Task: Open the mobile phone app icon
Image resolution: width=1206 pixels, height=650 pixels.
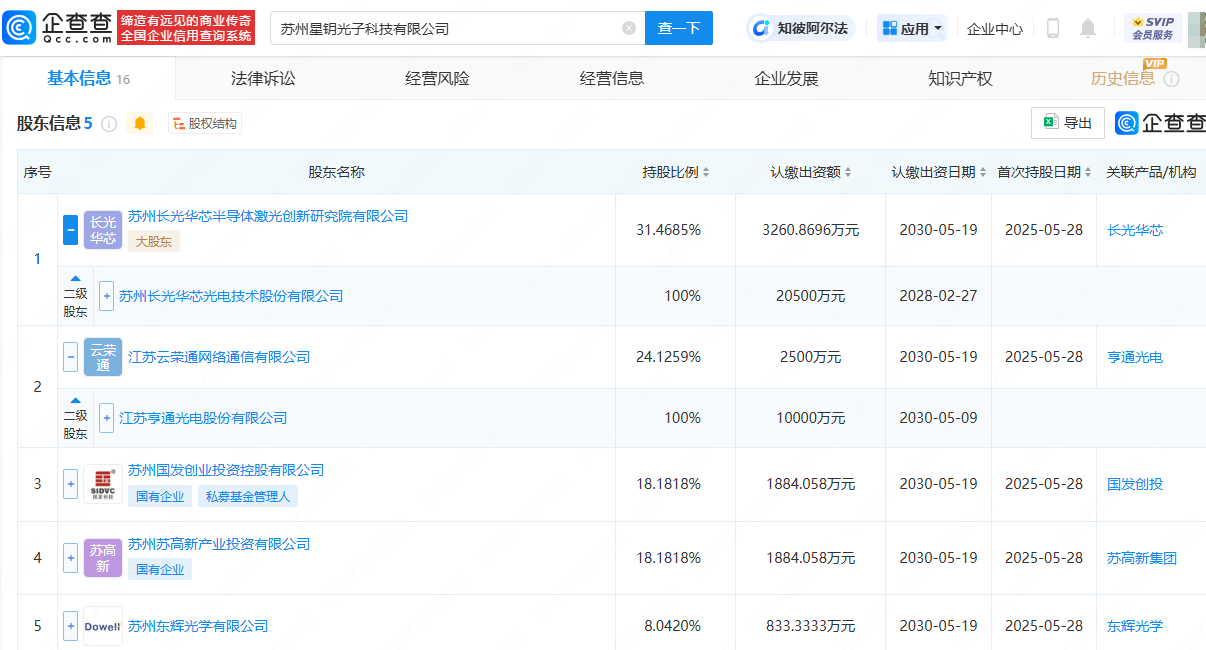Action: pyautogui.click(x=1052, y=28)
